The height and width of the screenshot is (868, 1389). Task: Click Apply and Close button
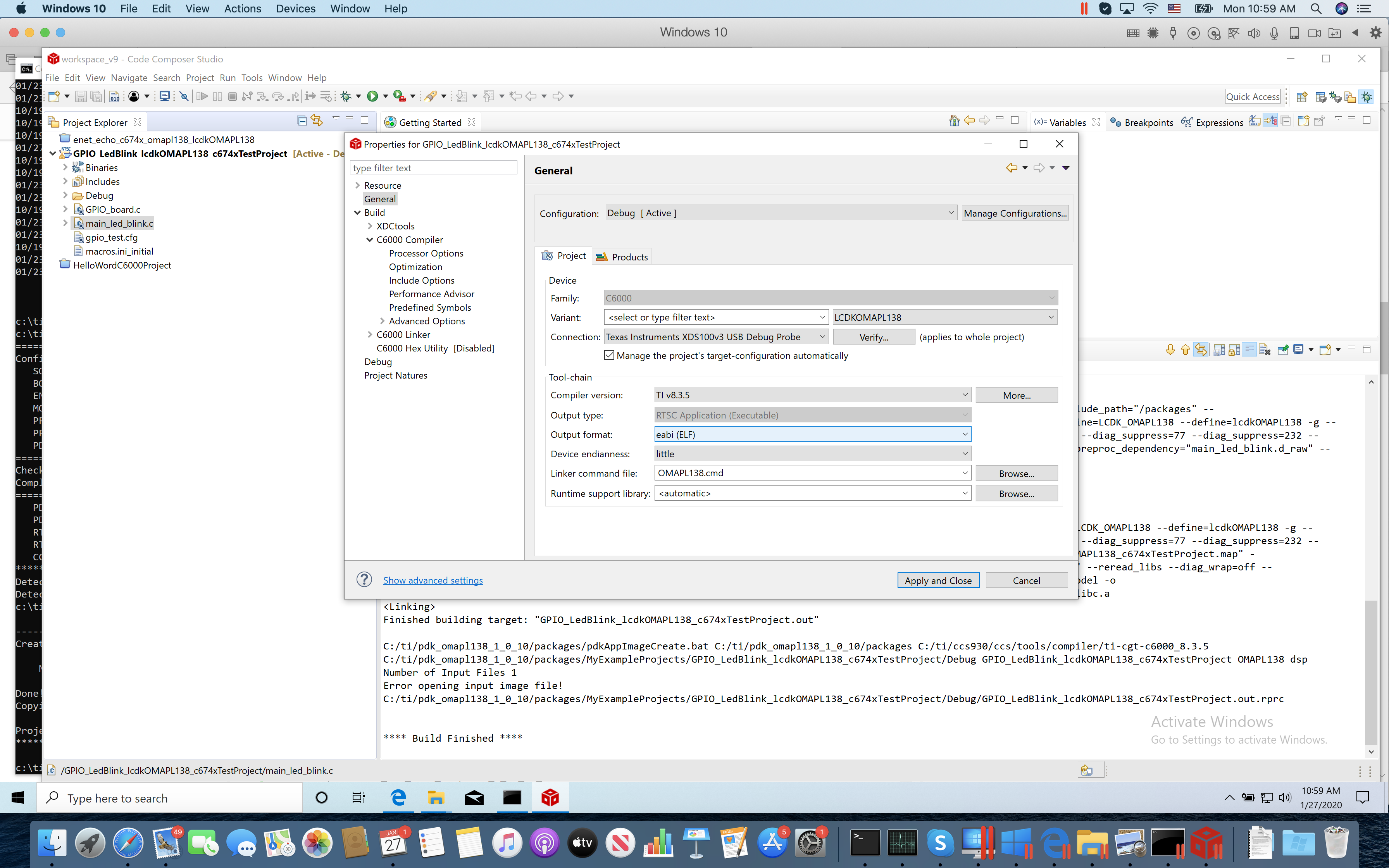pos(937,580)
